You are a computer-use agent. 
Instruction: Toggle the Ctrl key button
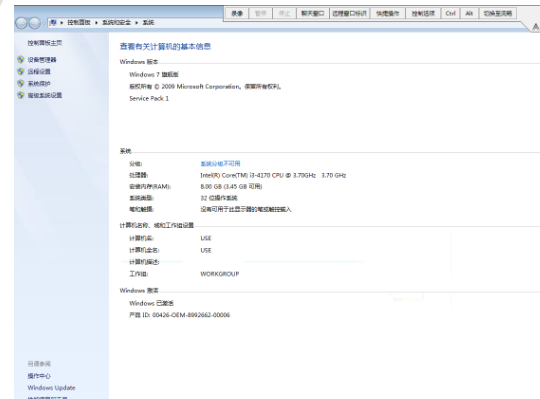[x=450, y=13]
